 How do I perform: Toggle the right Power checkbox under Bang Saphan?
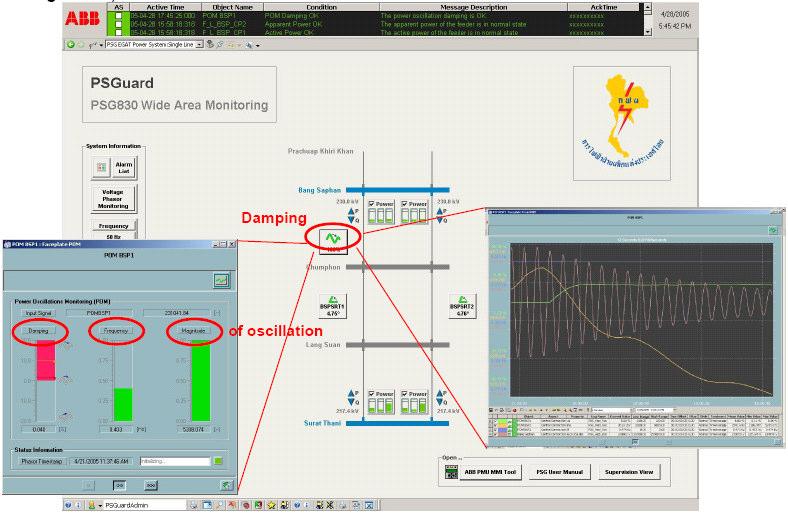pyautogui.click(x=405, y=204)
